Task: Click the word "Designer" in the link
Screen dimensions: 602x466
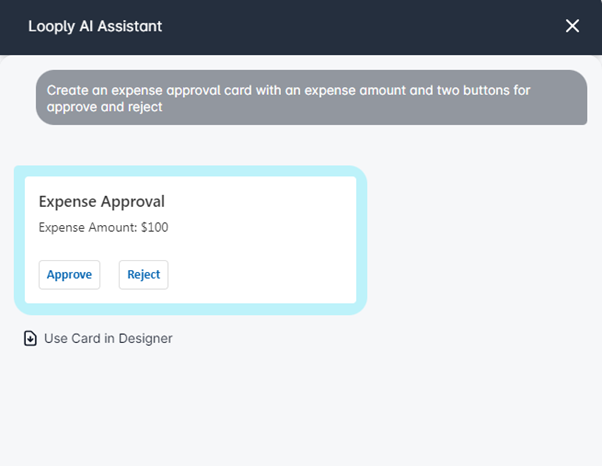Action: click(146, 339)
